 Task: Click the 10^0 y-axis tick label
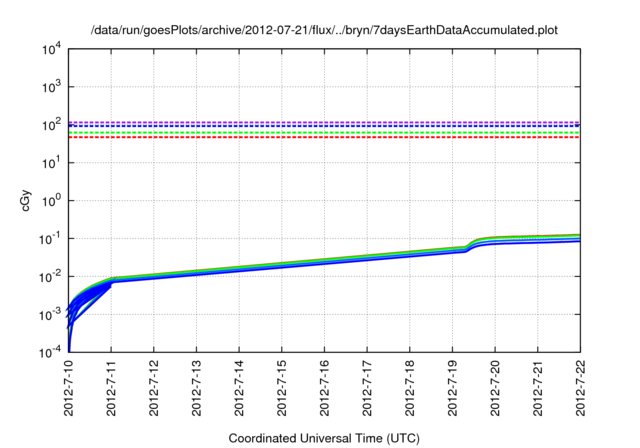(x=52, y=201)
